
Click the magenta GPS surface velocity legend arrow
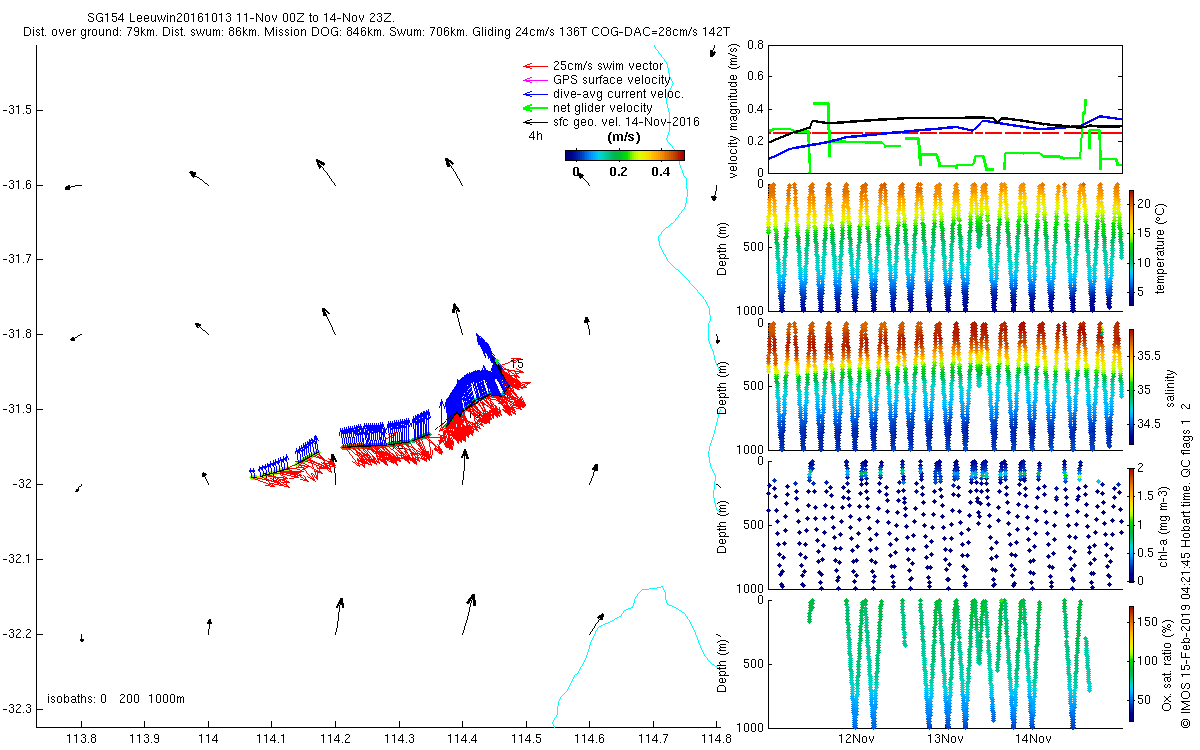point(533,80)
